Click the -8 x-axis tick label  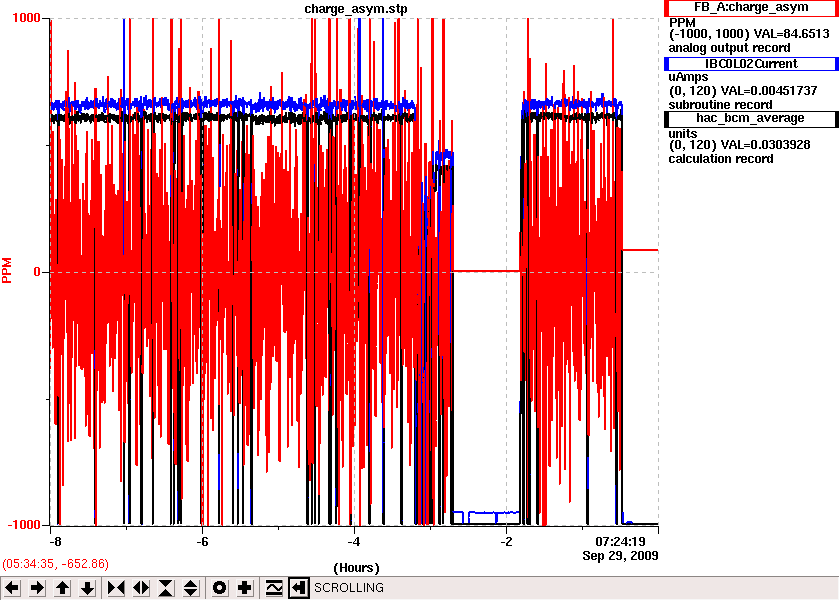point(55,542)
